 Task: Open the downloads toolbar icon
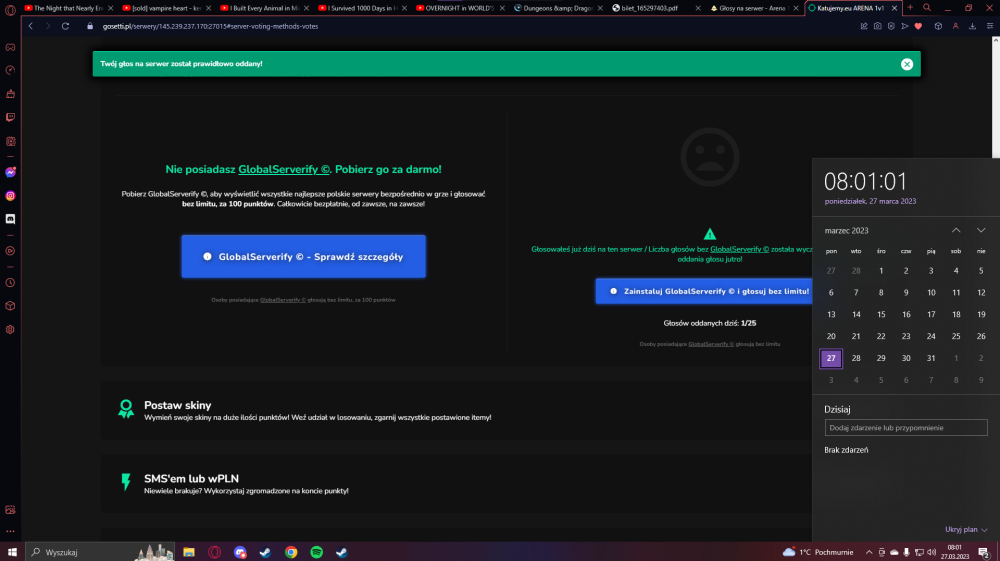click(973, 26)
